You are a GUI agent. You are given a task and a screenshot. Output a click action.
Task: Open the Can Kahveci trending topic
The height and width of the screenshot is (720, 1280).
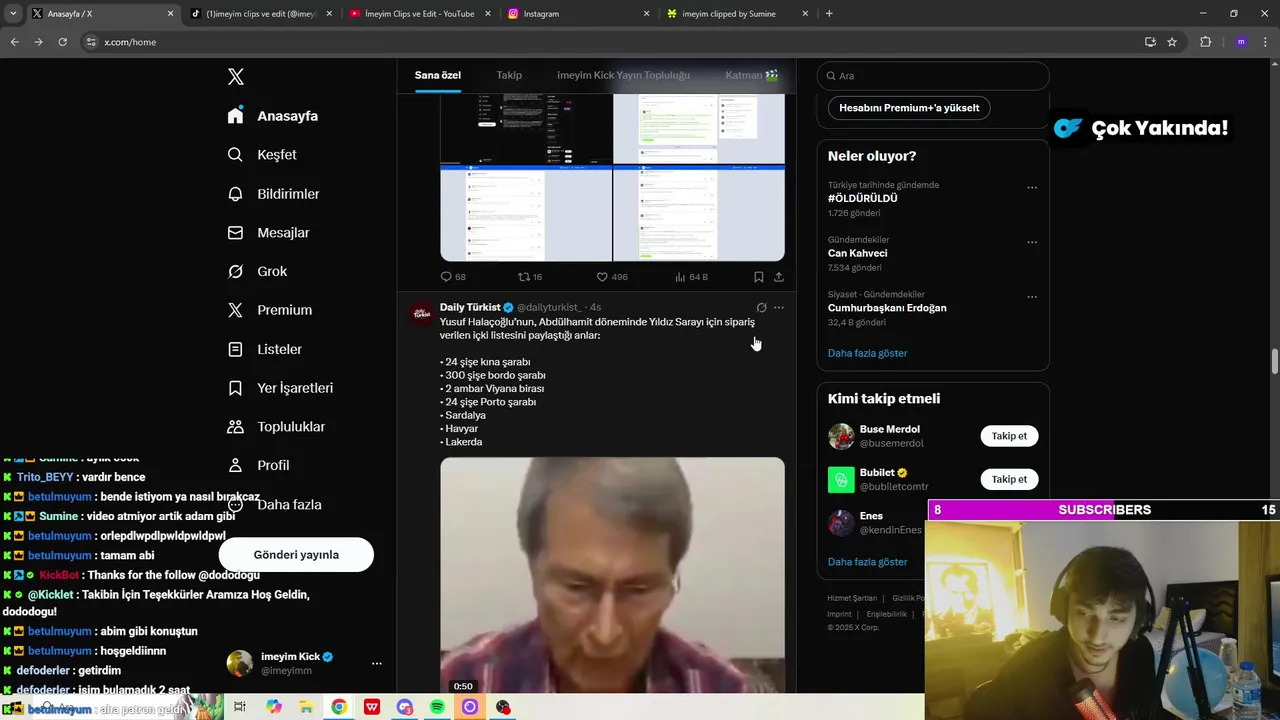click(857, 253)
